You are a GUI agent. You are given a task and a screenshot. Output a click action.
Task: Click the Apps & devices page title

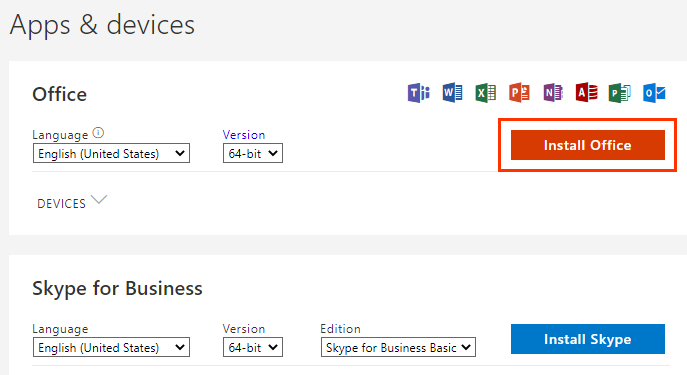(102, 25)
